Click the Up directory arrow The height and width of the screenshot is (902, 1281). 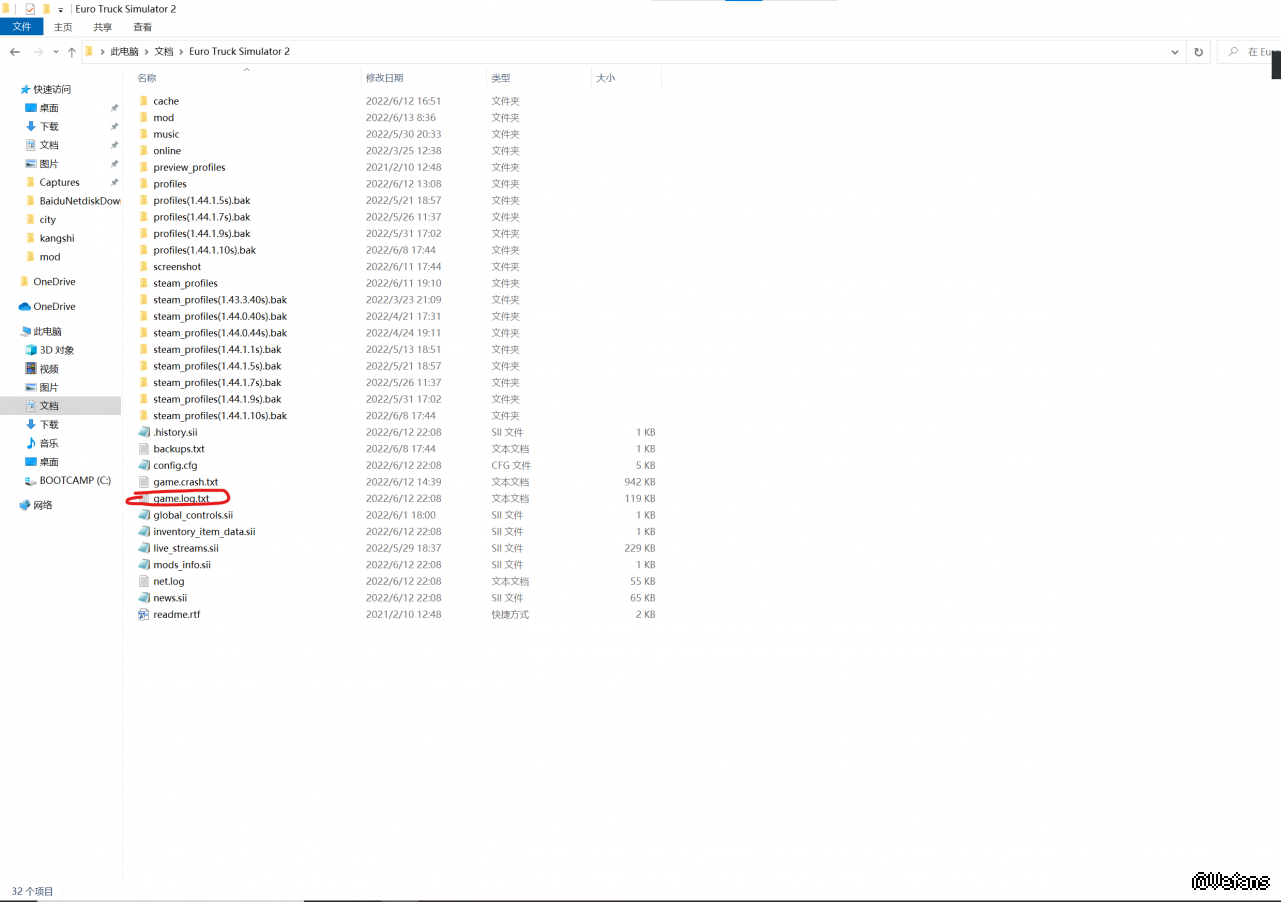tap(71, 52)
